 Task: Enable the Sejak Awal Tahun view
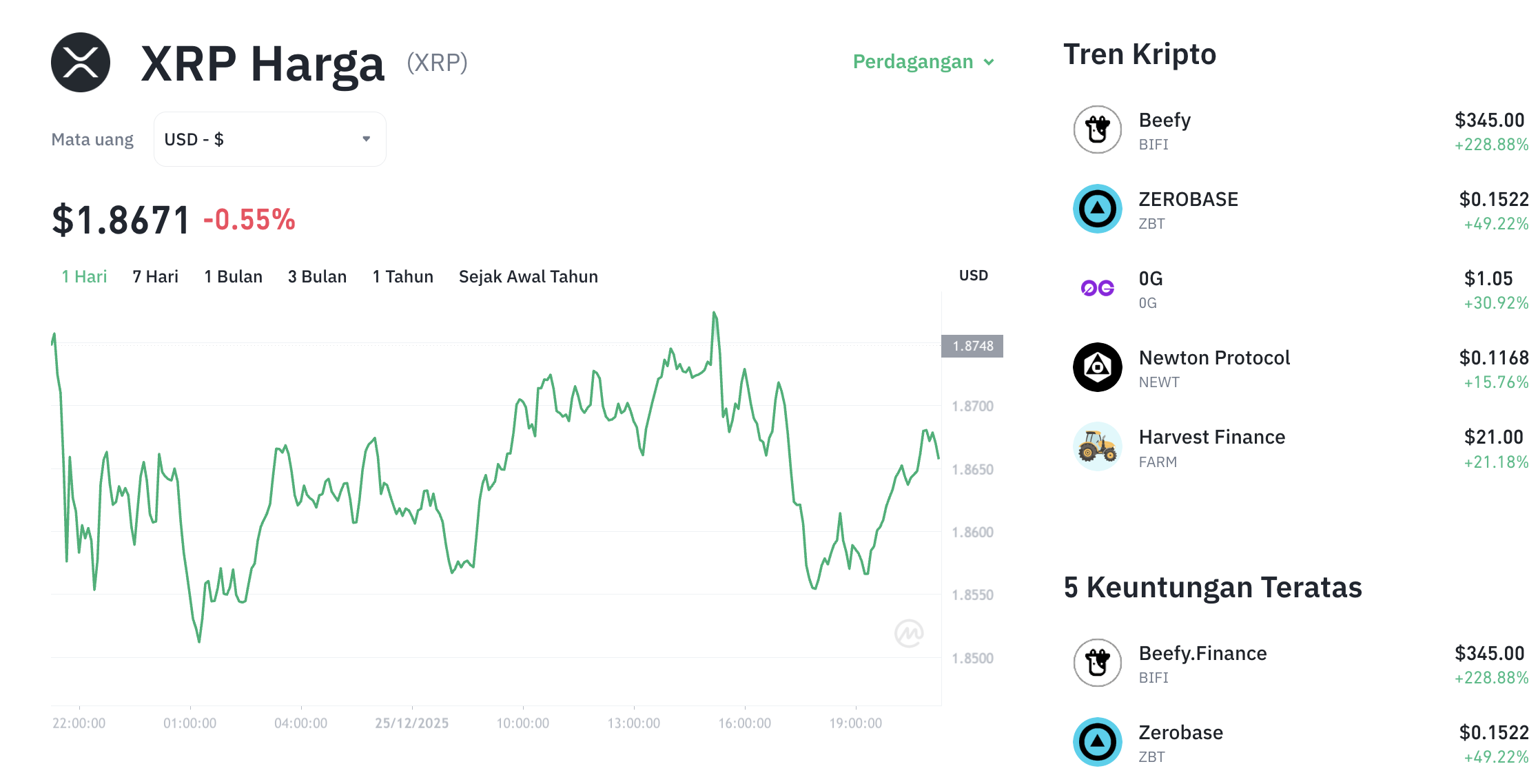tap(528, 276)
